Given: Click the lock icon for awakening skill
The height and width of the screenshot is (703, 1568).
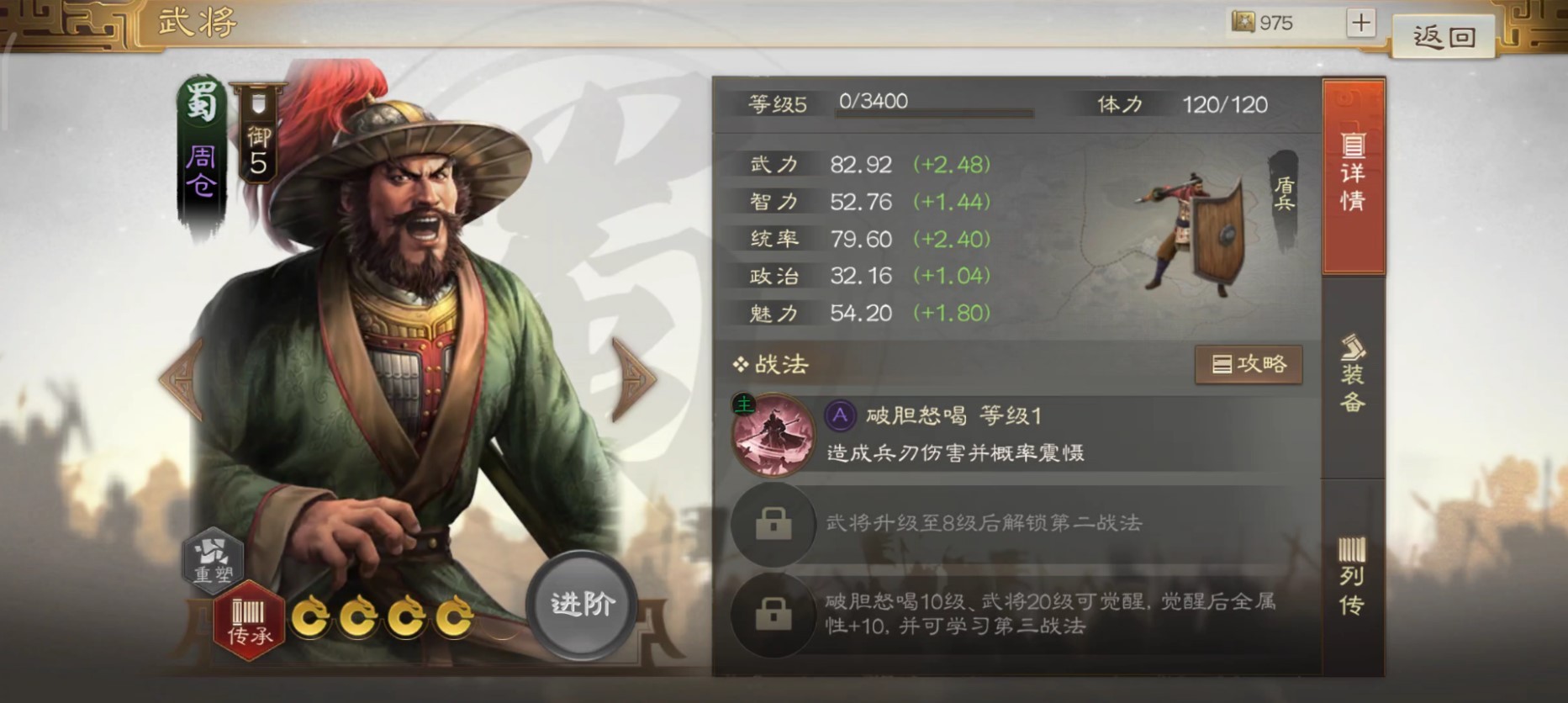Looking at the screenshot, I should pyautogui.click(x=773, y=614).
